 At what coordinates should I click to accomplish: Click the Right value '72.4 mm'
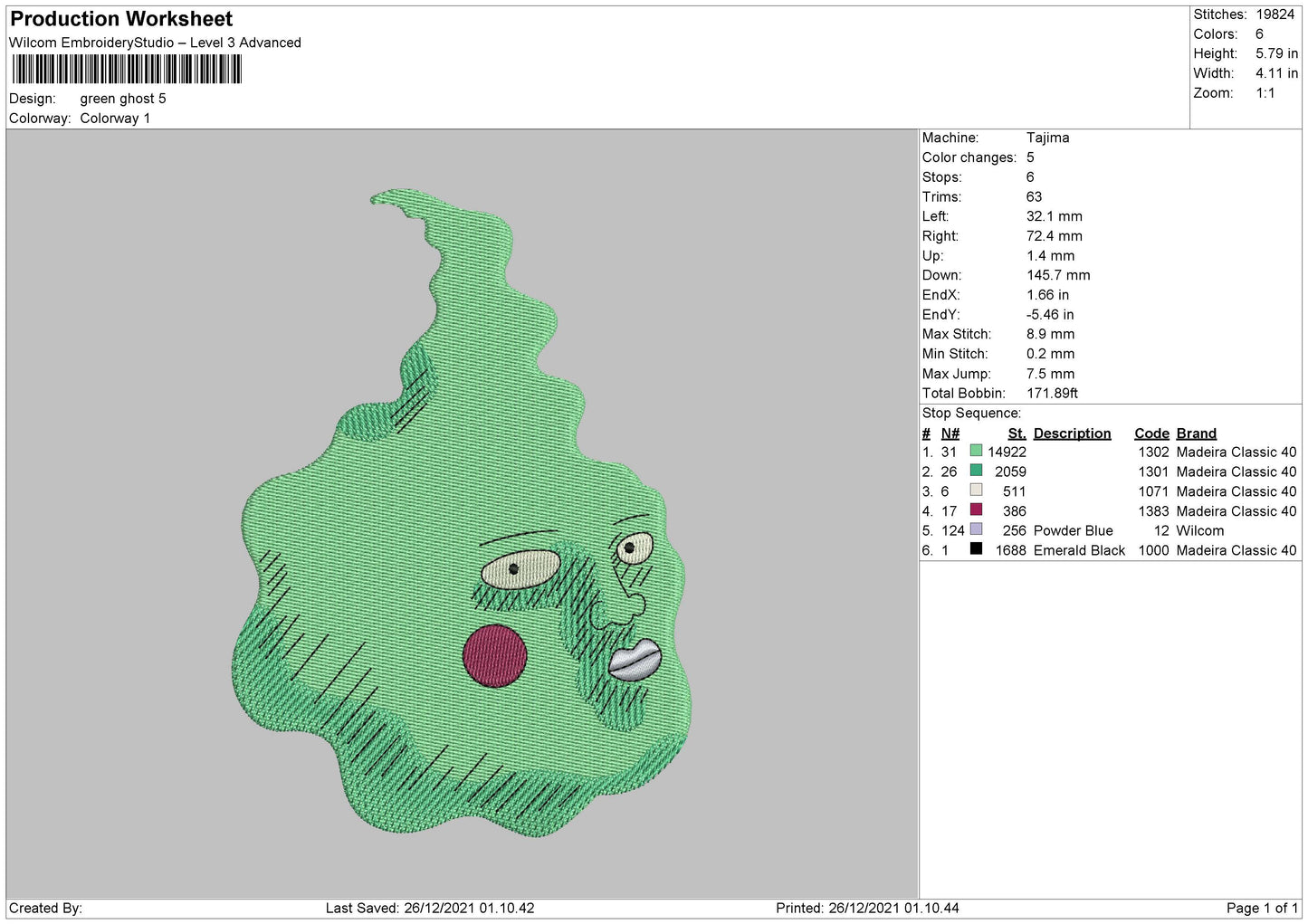pos(1055,236)
